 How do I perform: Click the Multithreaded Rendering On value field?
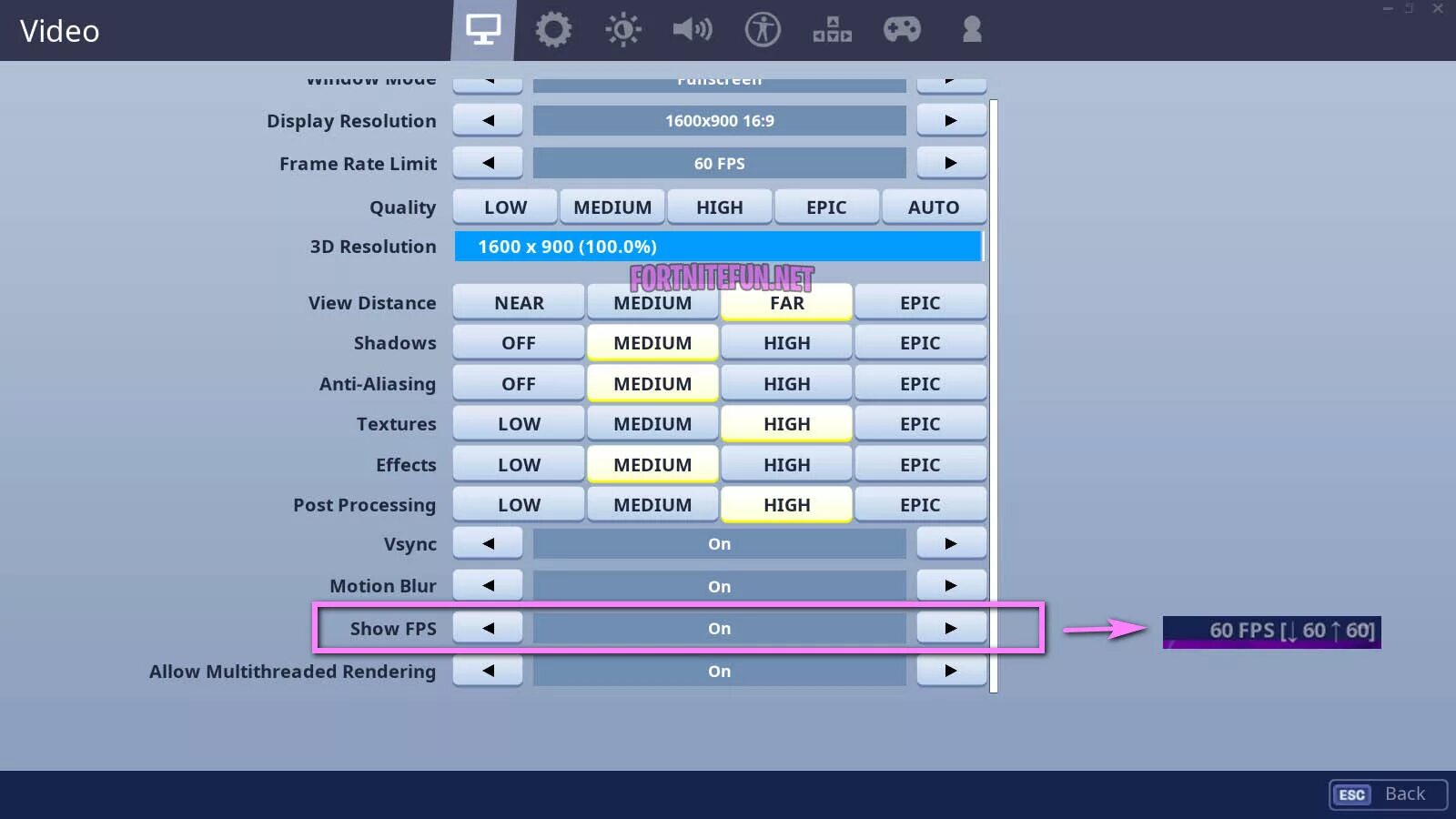(719, 671)
